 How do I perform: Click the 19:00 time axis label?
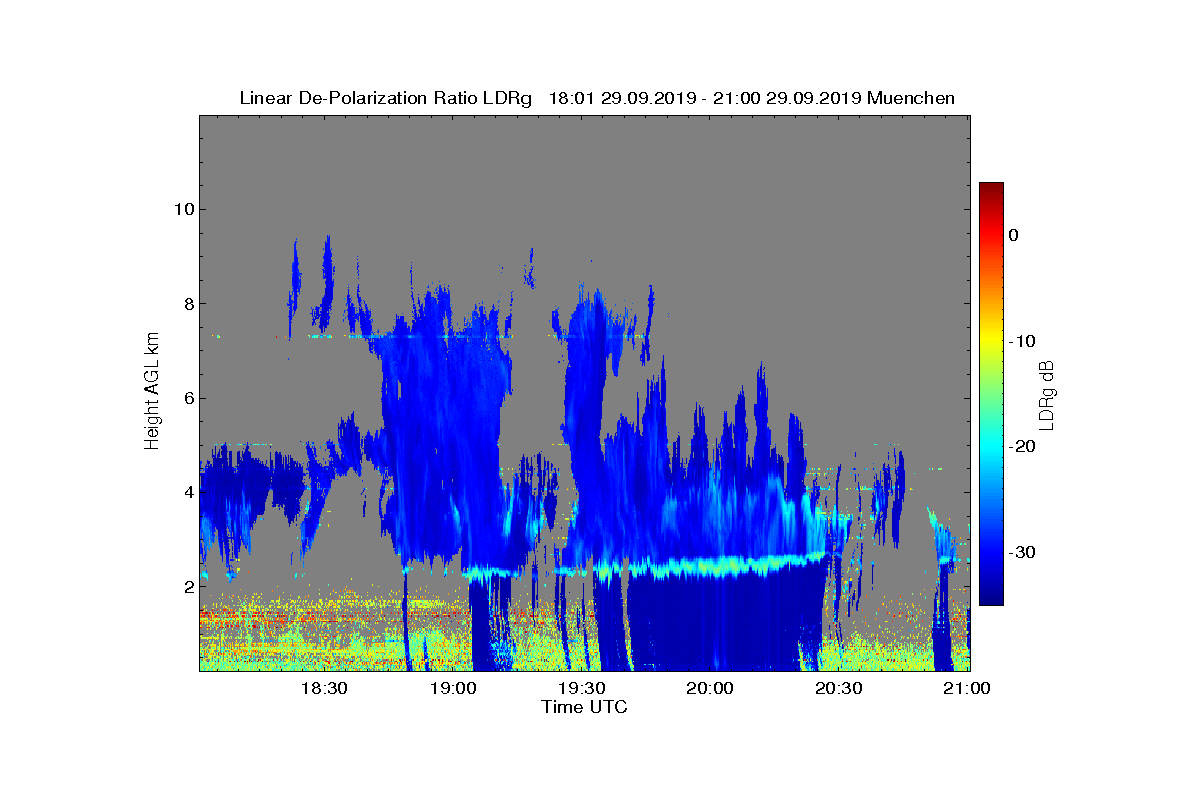tap(453, 689)
